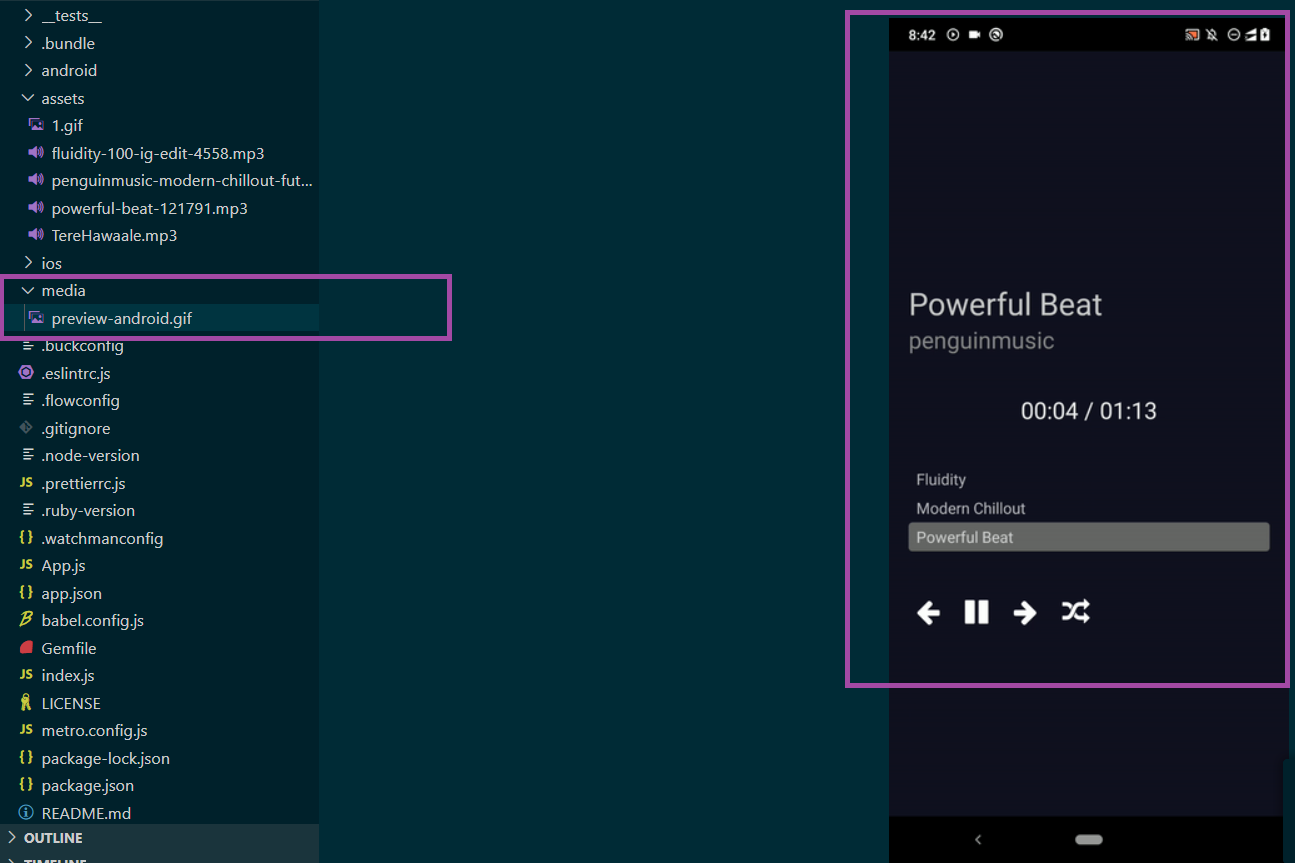Open the .gitignore file
This screenshot has height=863, width=1295.
point(76,428)
